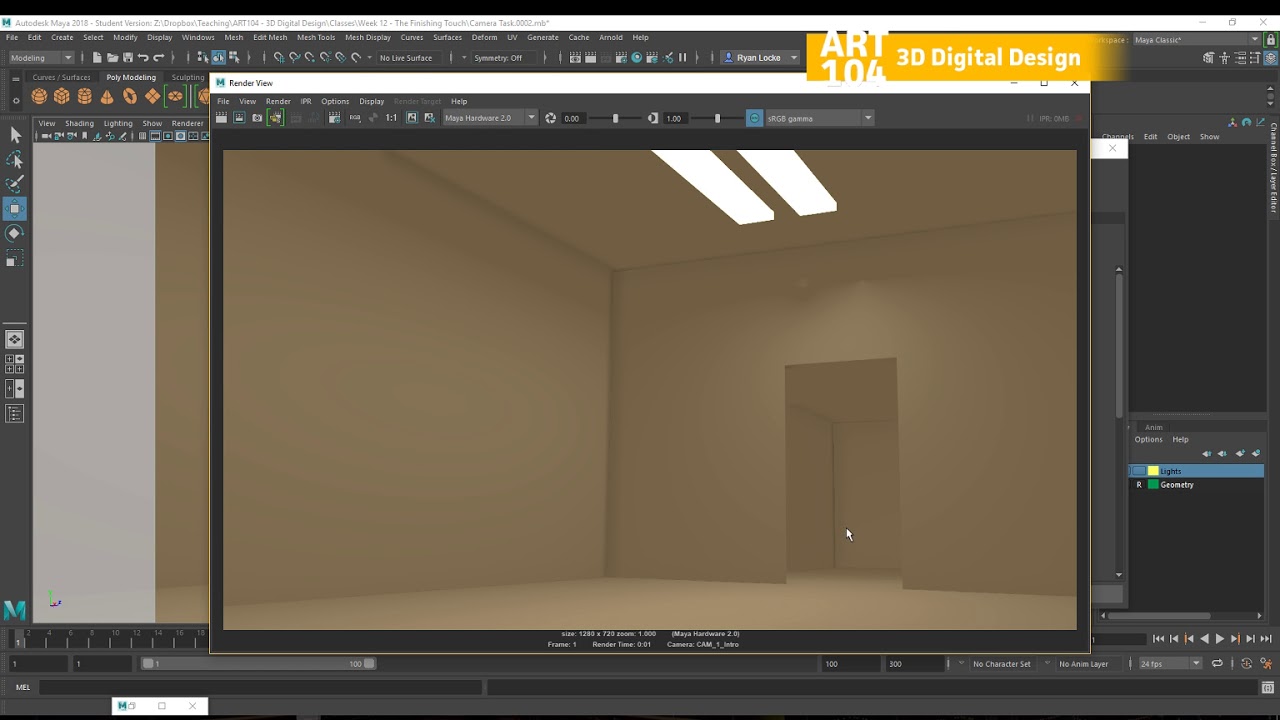Toggle auto keyframe button near the fps field
The image size is (1280, 720).
(1246, 664)
